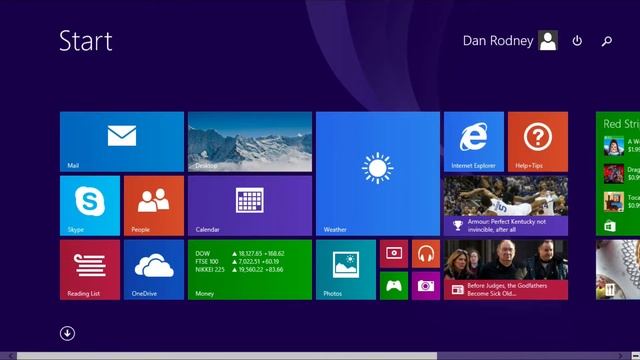Screen dimensions: 640x360
Task: Open the Food & Drink tile
Action: [x=618, y=270]
